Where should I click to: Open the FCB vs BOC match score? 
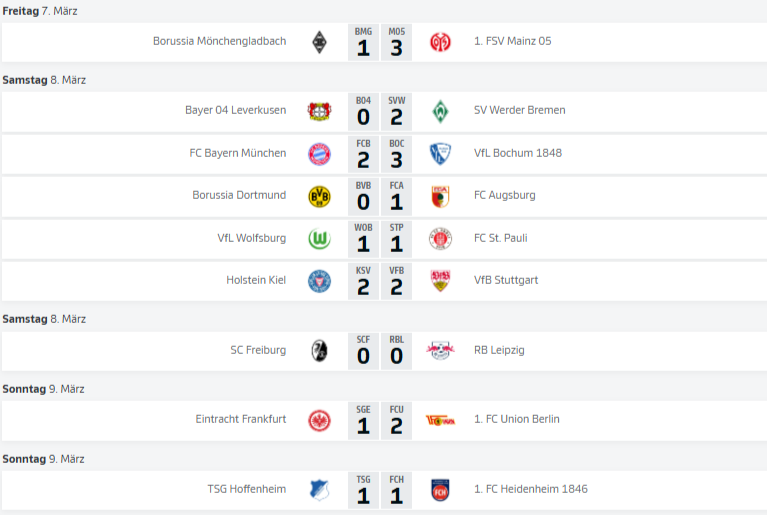[x=379, y=154]
